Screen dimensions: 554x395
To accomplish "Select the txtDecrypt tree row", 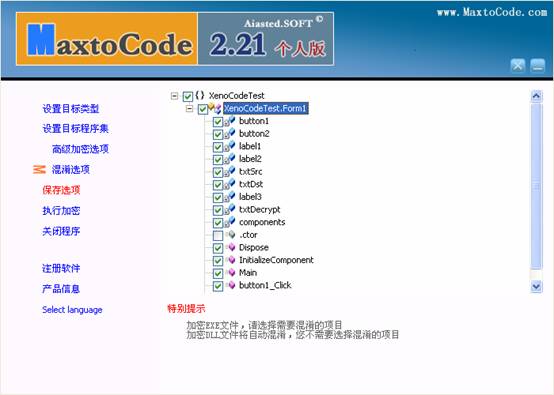I will pyautogui.click(x=260, y=210).
